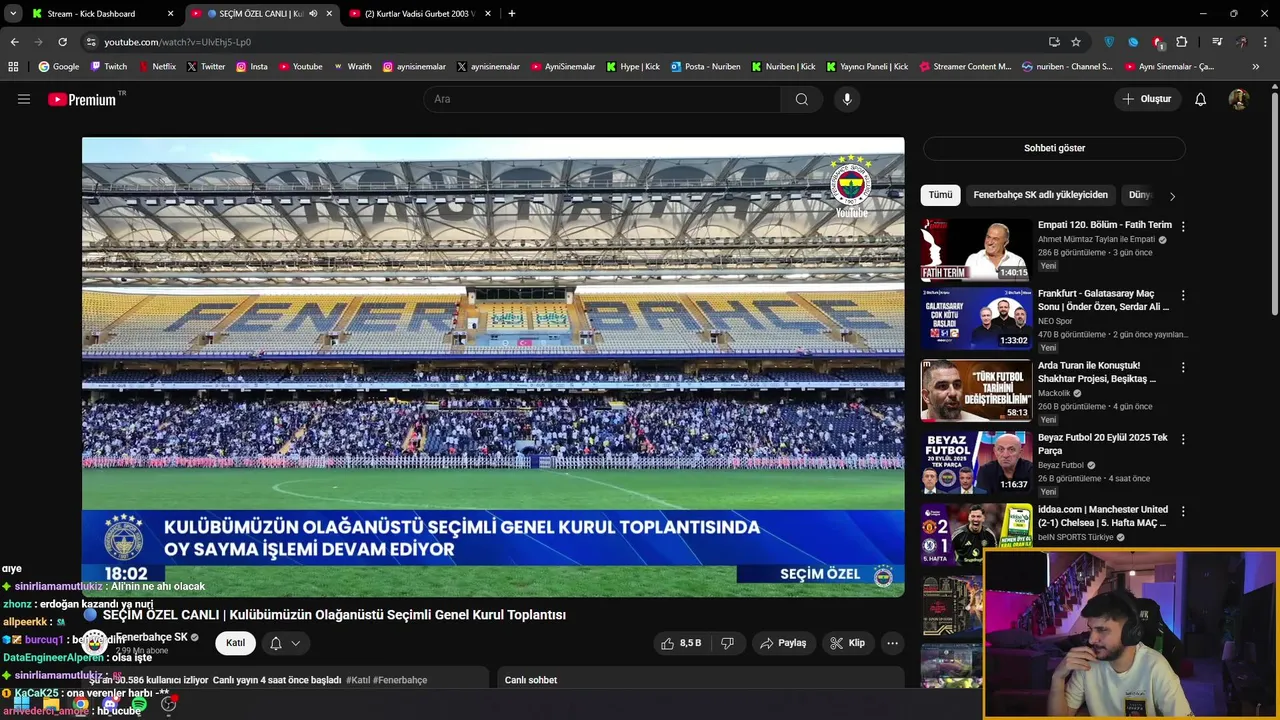Open the YouTube hamburger guide menu
The width and height of the screenshot is (1280, 720).
[x=24, y=99]
